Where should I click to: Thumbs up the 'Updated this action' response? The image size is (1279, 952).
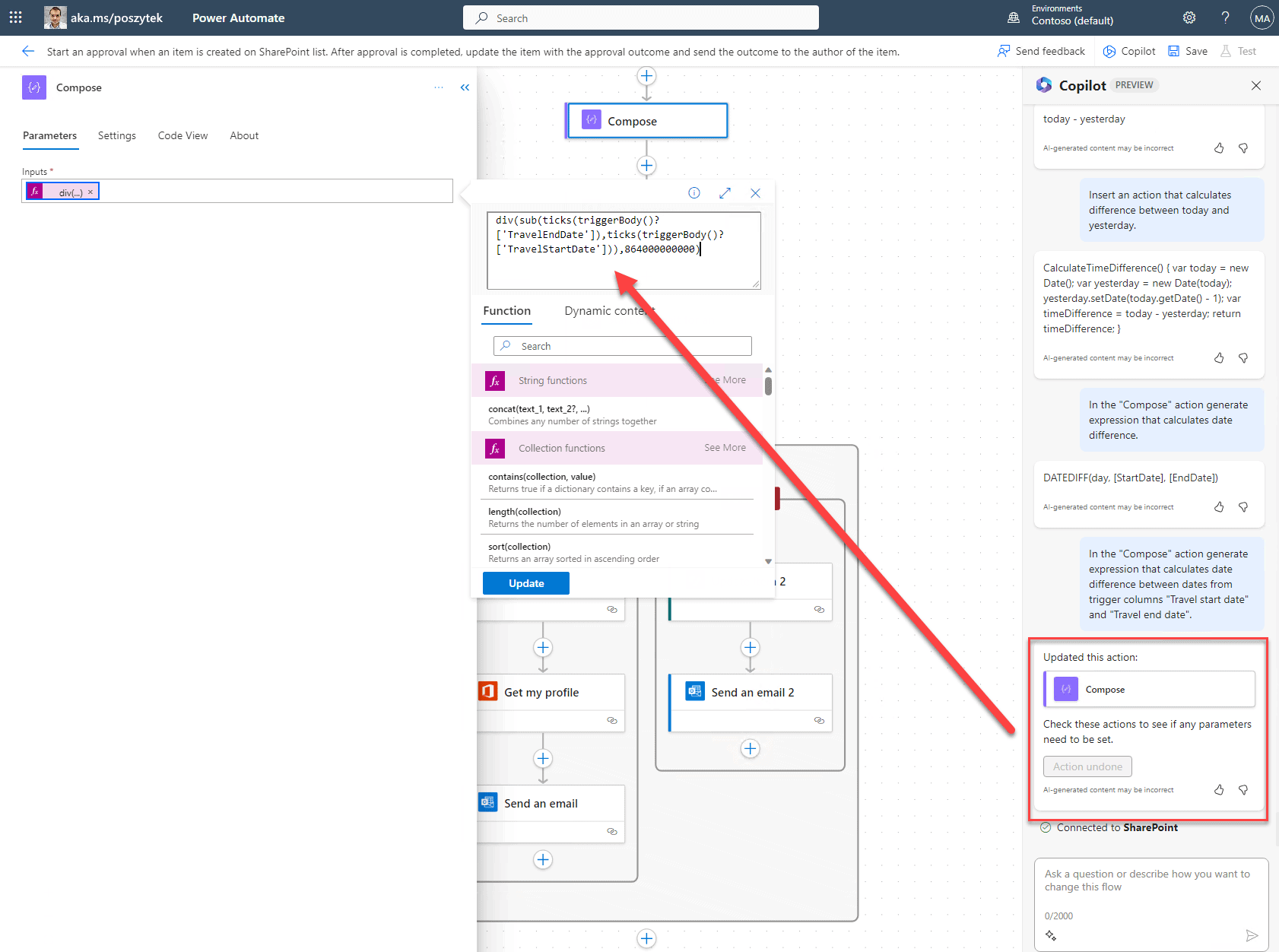point(1219,790)
